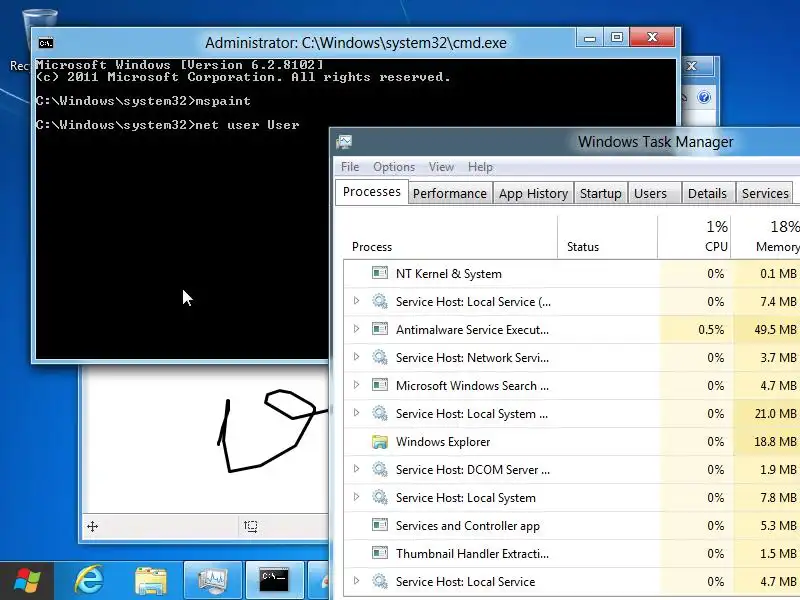800x600 pixels.
Task: Switch to Task Manager taskbar button
Action: pos(212,581)
